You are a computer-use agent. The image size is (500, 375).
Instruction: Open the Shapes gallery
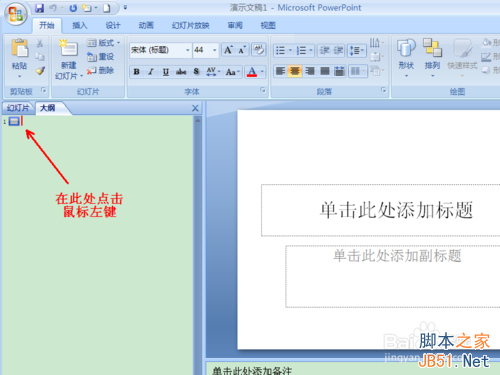[x=406, y=58]
